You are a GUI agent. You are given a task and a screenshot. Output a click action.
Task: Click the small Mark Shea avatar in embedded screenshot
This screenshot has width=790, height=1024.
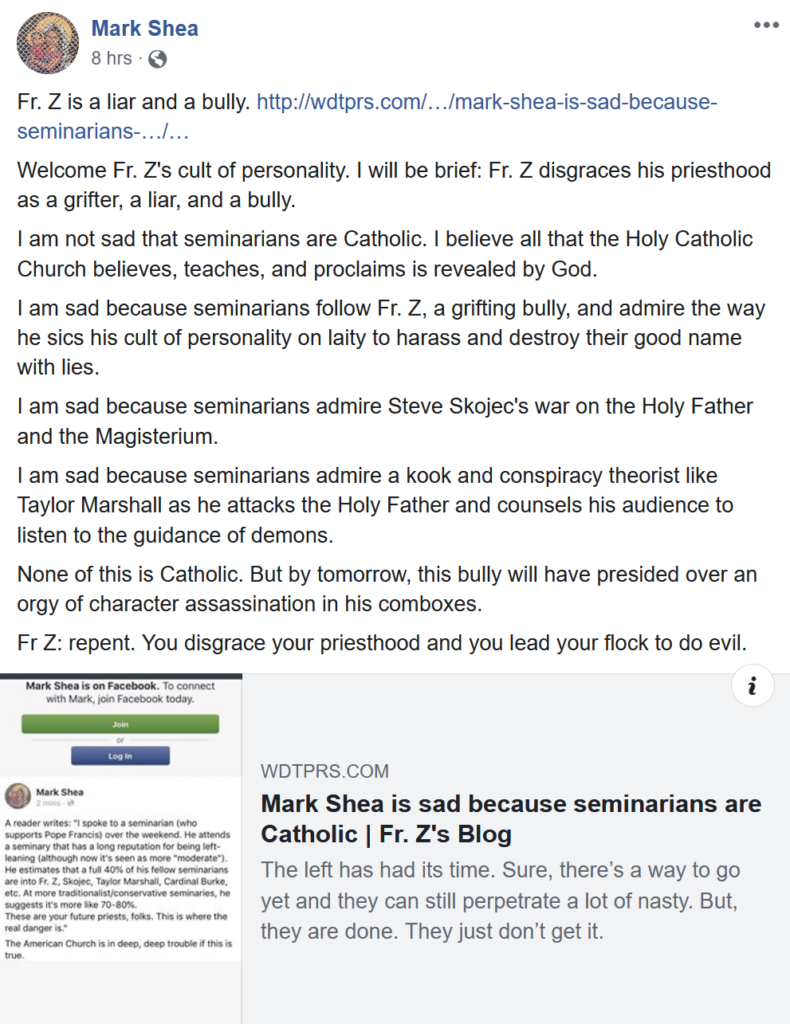pos(19,796)
